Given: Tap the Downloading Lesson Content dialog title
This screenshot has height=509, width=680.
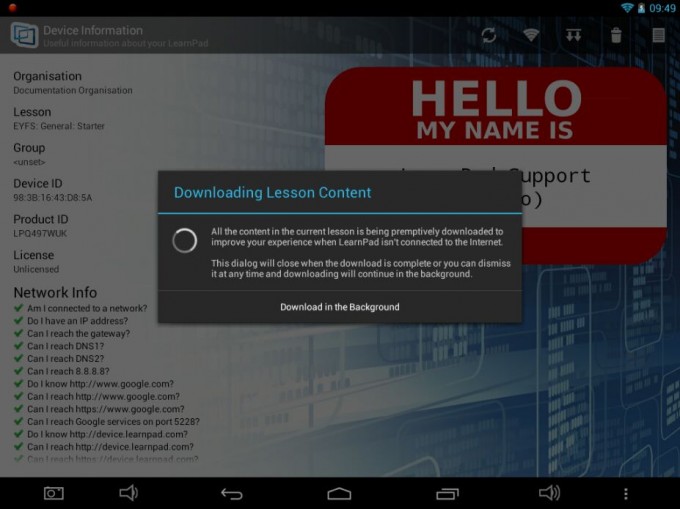Looking at the screenshot, I should click(272, 193).
